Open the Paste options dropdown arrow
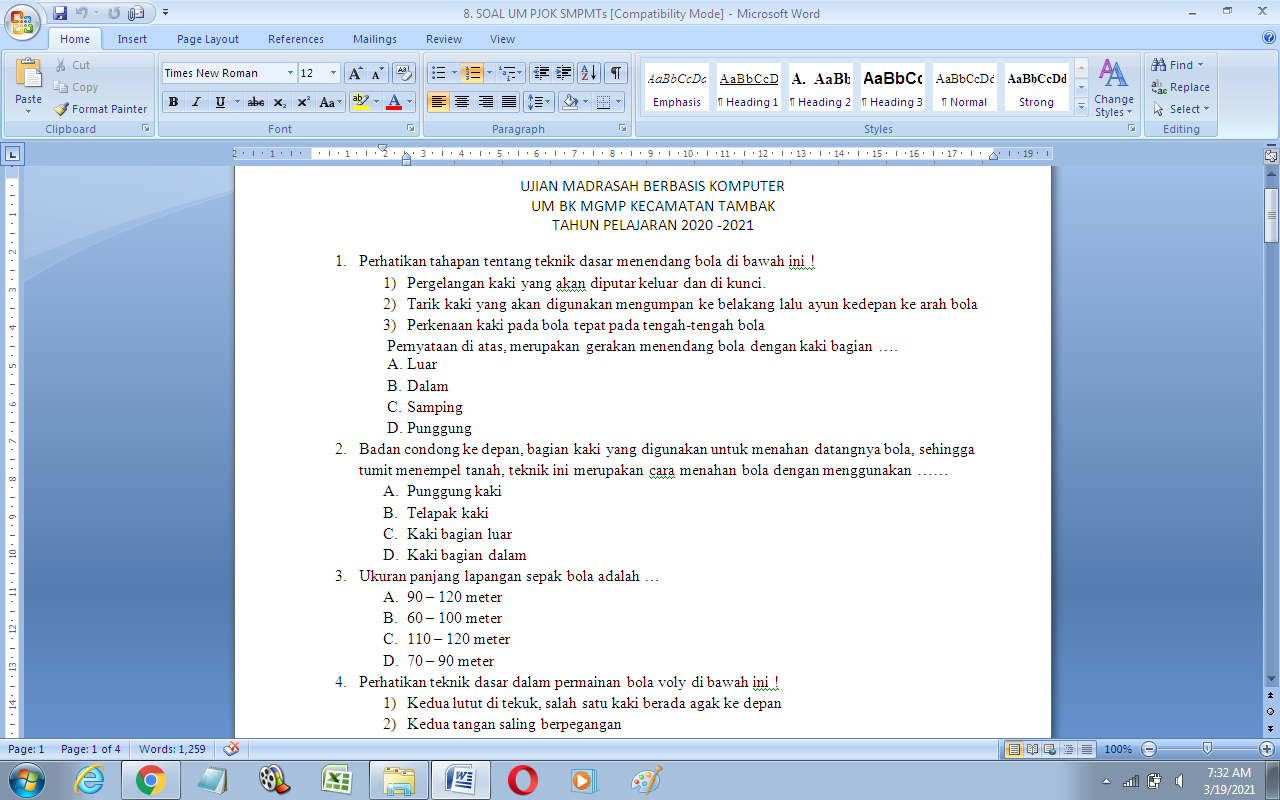The image size is (1280, 800). click(29, 111)
